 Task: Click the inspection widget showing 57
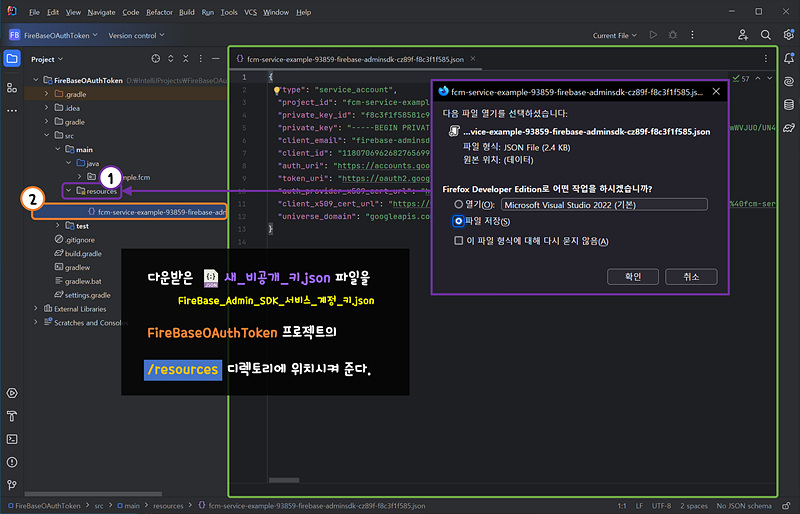(741, 79)
